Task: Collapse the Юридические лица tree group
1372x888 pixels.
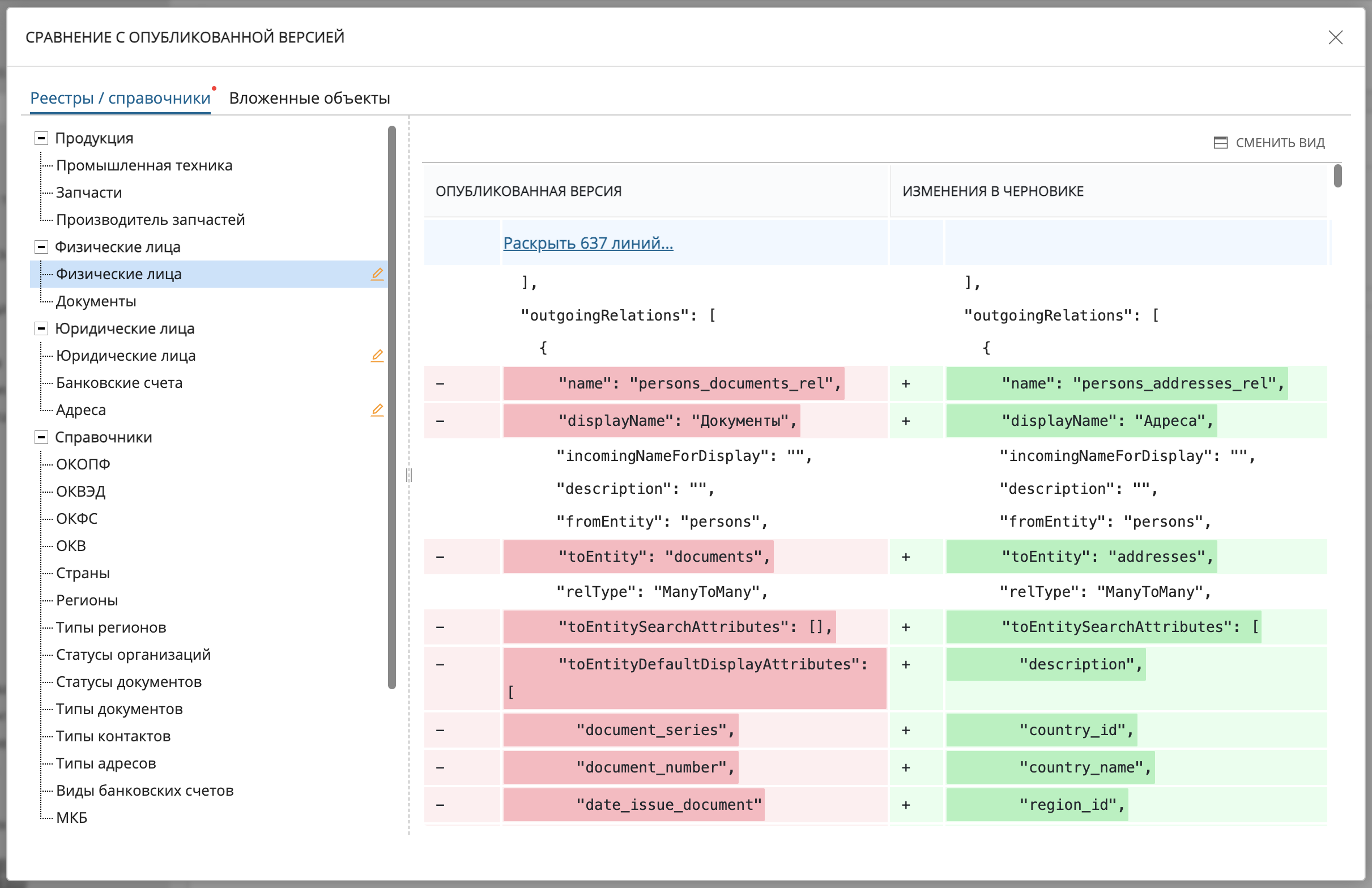Action: point(41,328)
